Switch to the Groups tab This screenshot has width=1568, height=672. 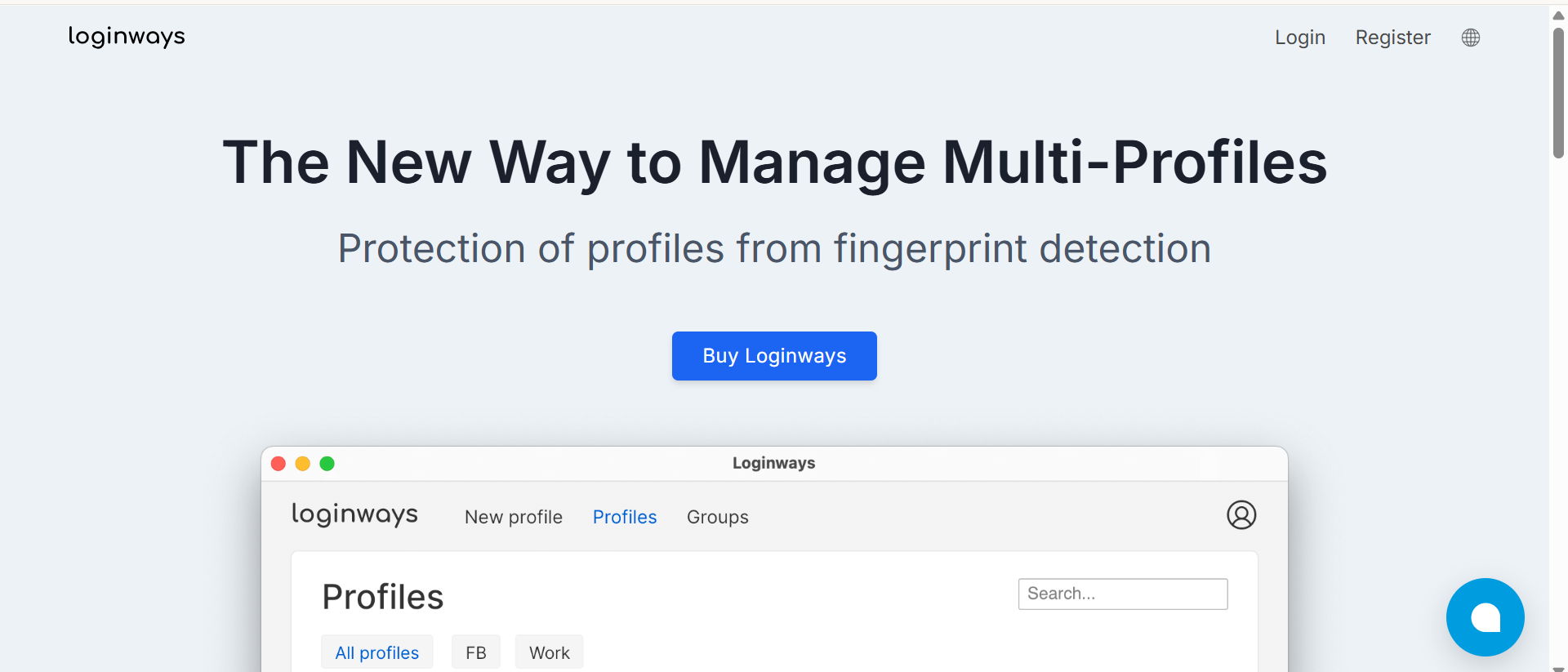(x=717, y=517)
